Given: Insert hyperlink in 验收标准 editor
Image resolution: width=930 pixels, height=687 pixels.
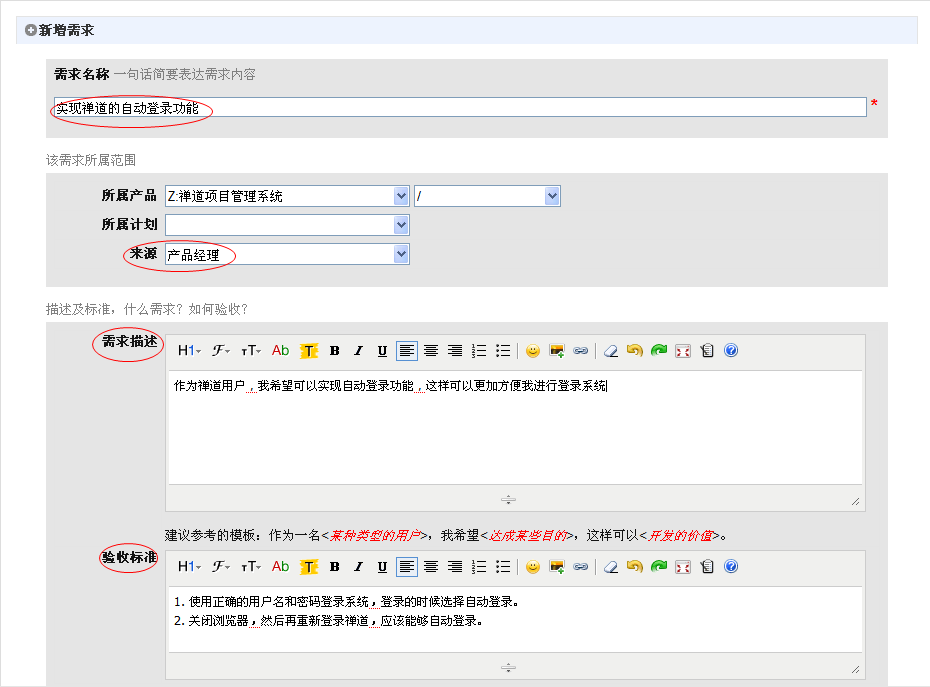Looking at the screenshot, I should point(581,567).
